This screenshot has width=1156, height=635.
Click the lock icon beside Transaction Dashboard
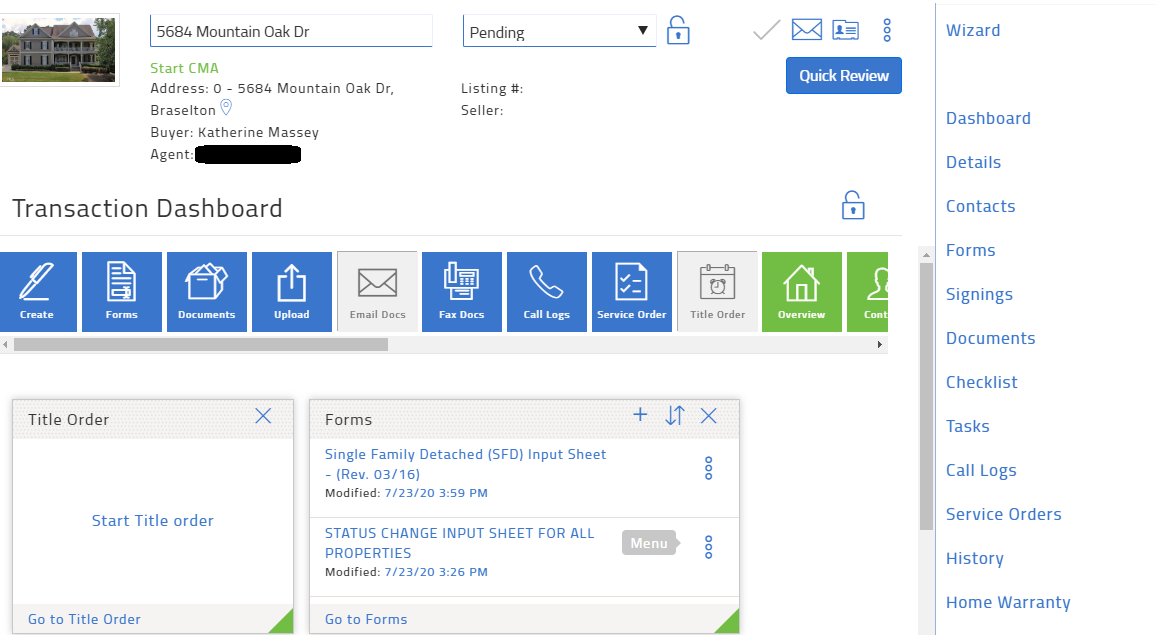click(853, 205)
